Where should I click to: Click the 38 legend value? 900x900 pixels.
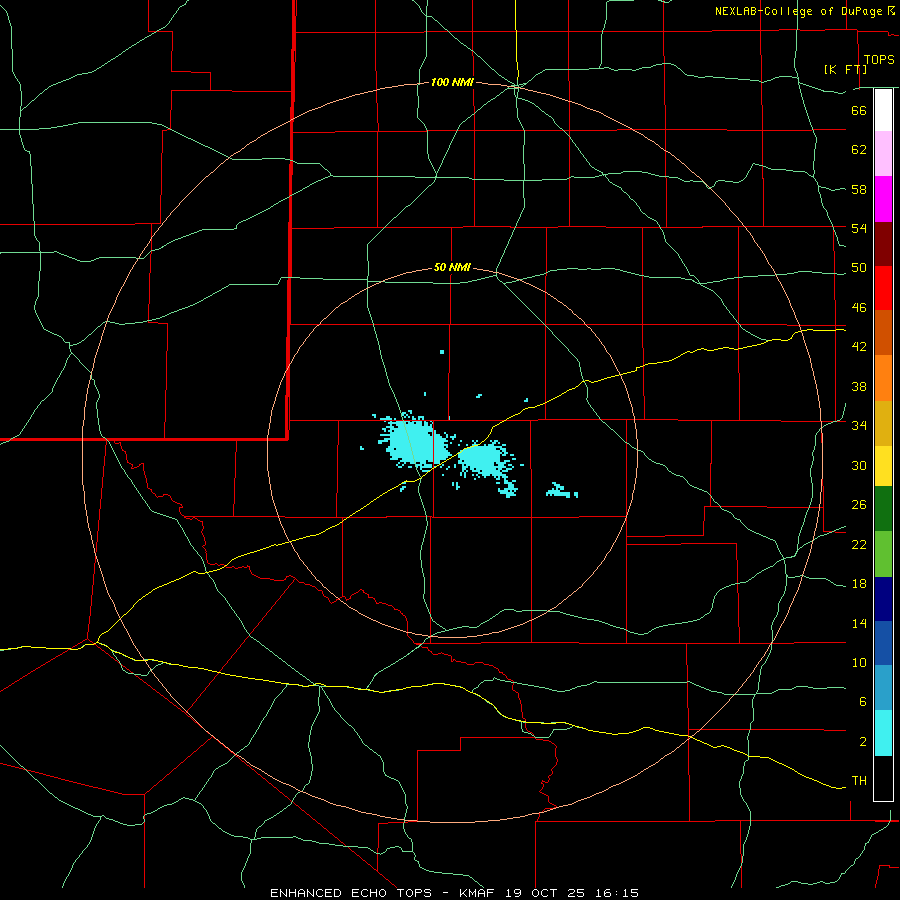pyautogui.click(x=859, y=386)
